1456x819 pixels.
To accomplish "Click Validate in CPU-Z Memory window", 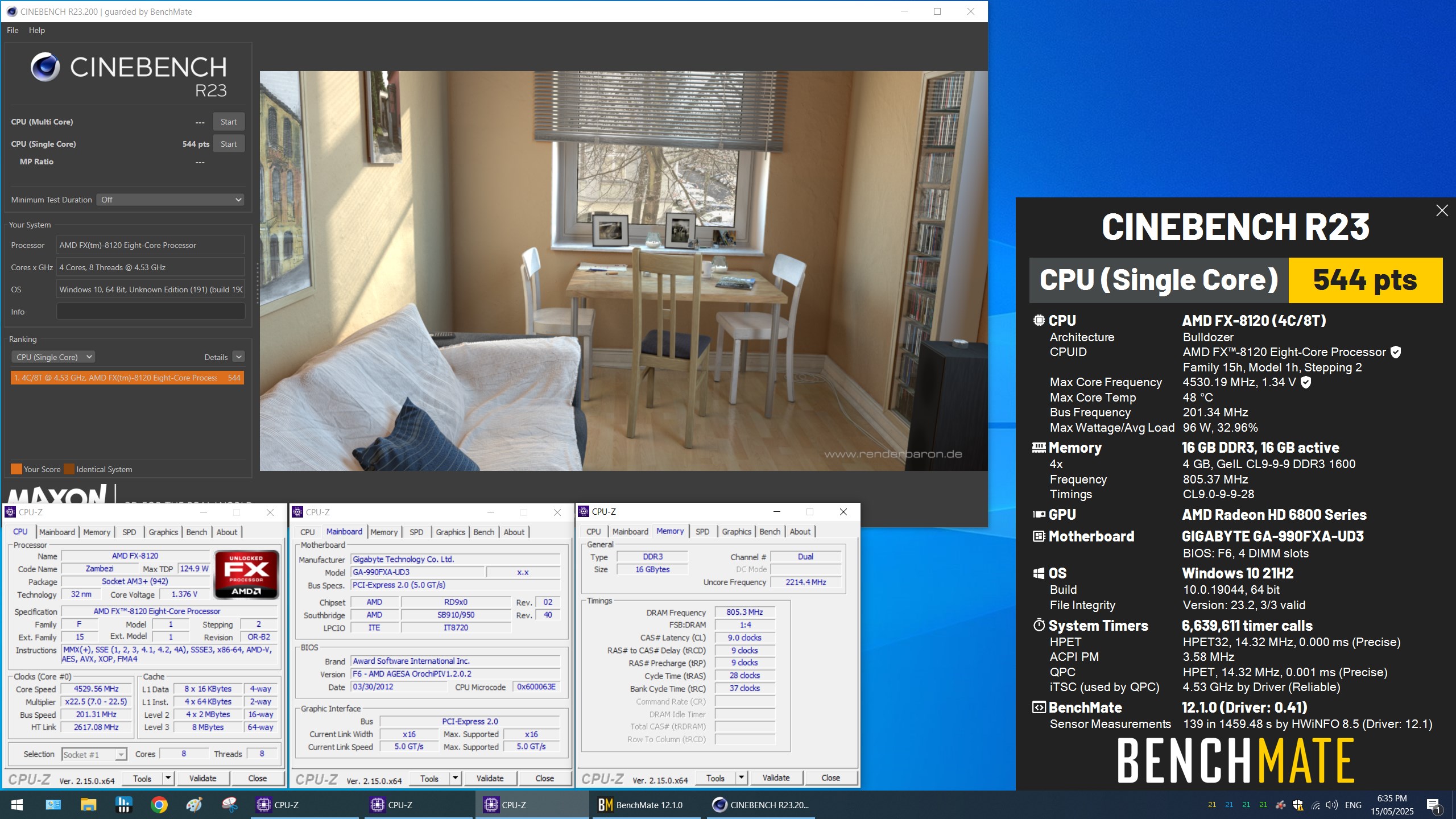I will click(776, 777).
